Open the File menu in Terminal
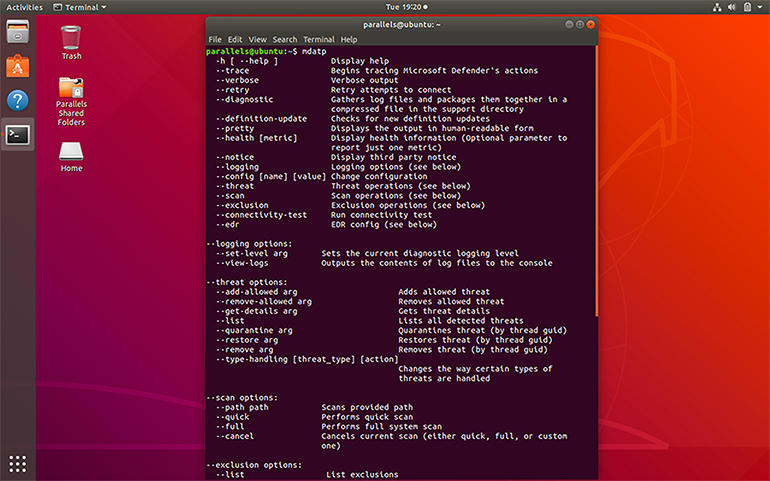770x481 pixels. pyautogui.click(x=215, y=39)
